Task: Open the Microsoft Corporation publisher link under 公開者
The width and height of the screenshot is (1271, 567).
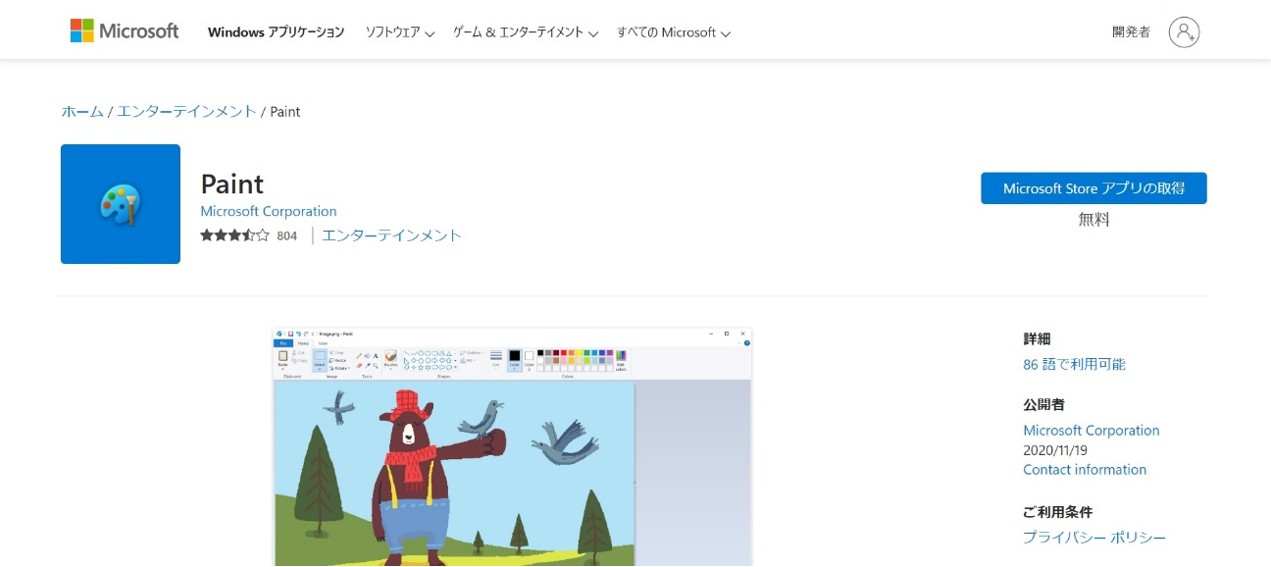Action: pyautogui.click(x=1091, y=430)
